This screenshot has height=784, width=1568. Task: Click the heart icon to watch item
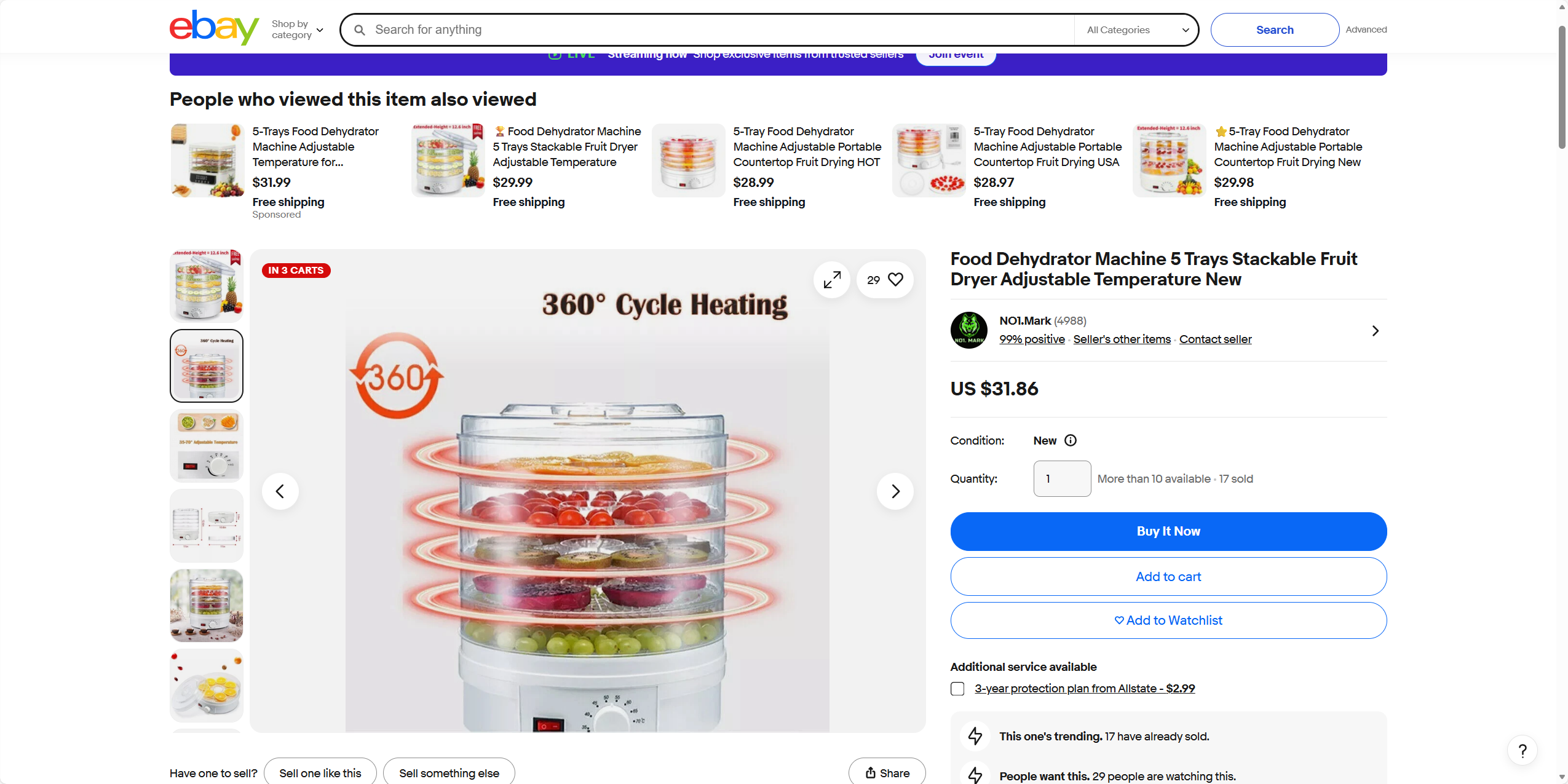coord(895,280)
